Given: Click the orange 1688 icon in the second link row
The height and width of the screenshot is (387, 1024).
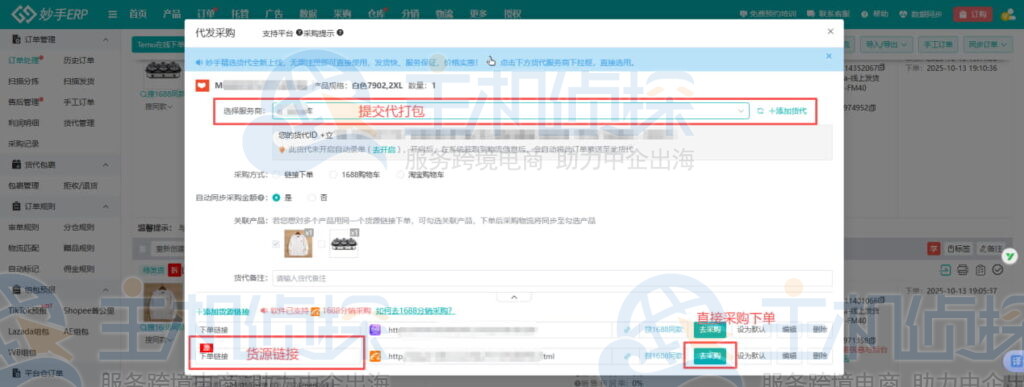Looking at the screenshot, I should 375,356.
